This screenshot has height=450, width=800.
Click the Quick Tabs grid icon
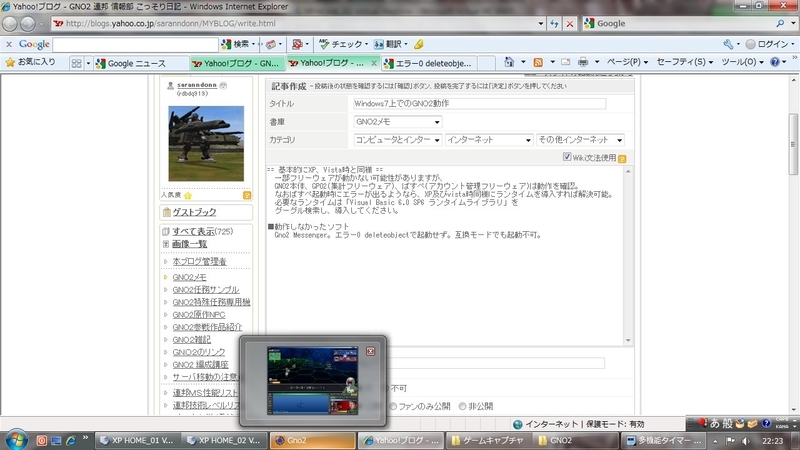coord(77,63)
